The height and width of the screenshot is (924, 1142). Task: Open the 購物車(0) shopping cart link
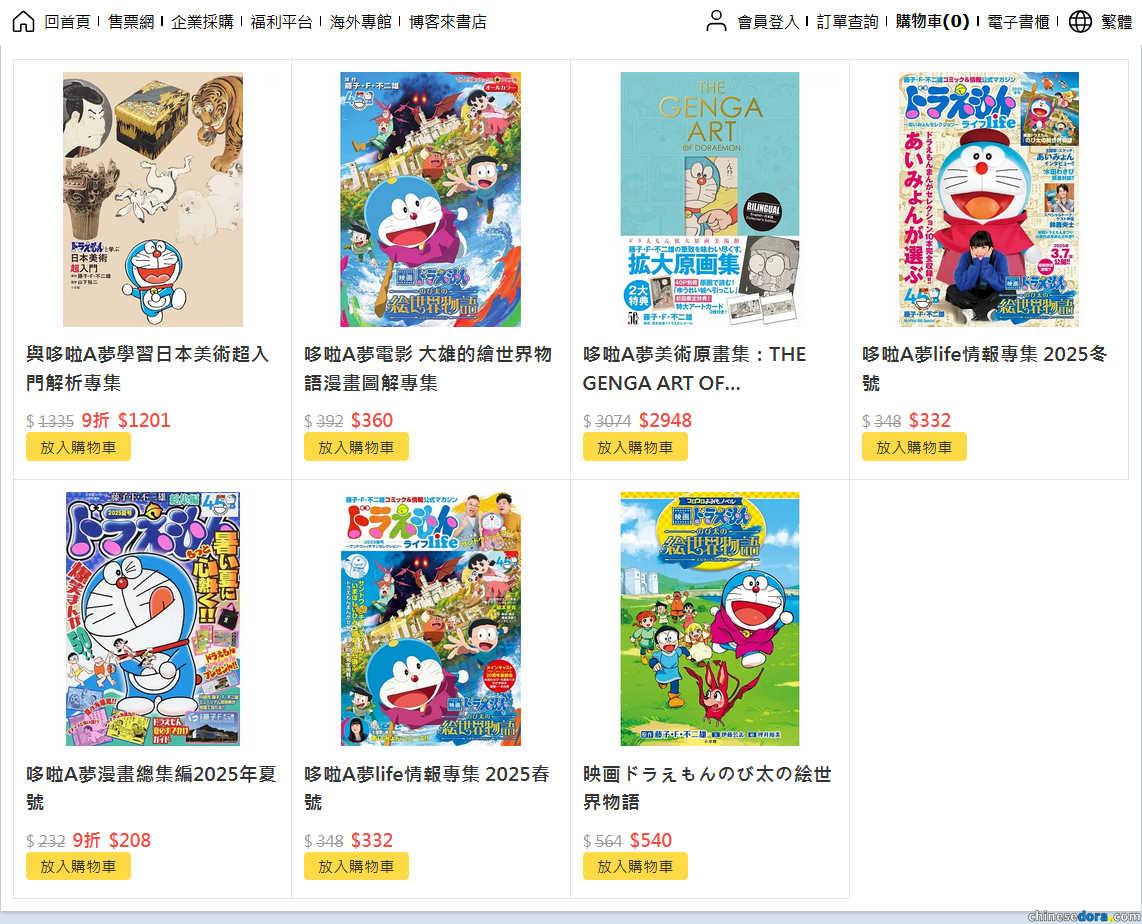pos(932,22)
